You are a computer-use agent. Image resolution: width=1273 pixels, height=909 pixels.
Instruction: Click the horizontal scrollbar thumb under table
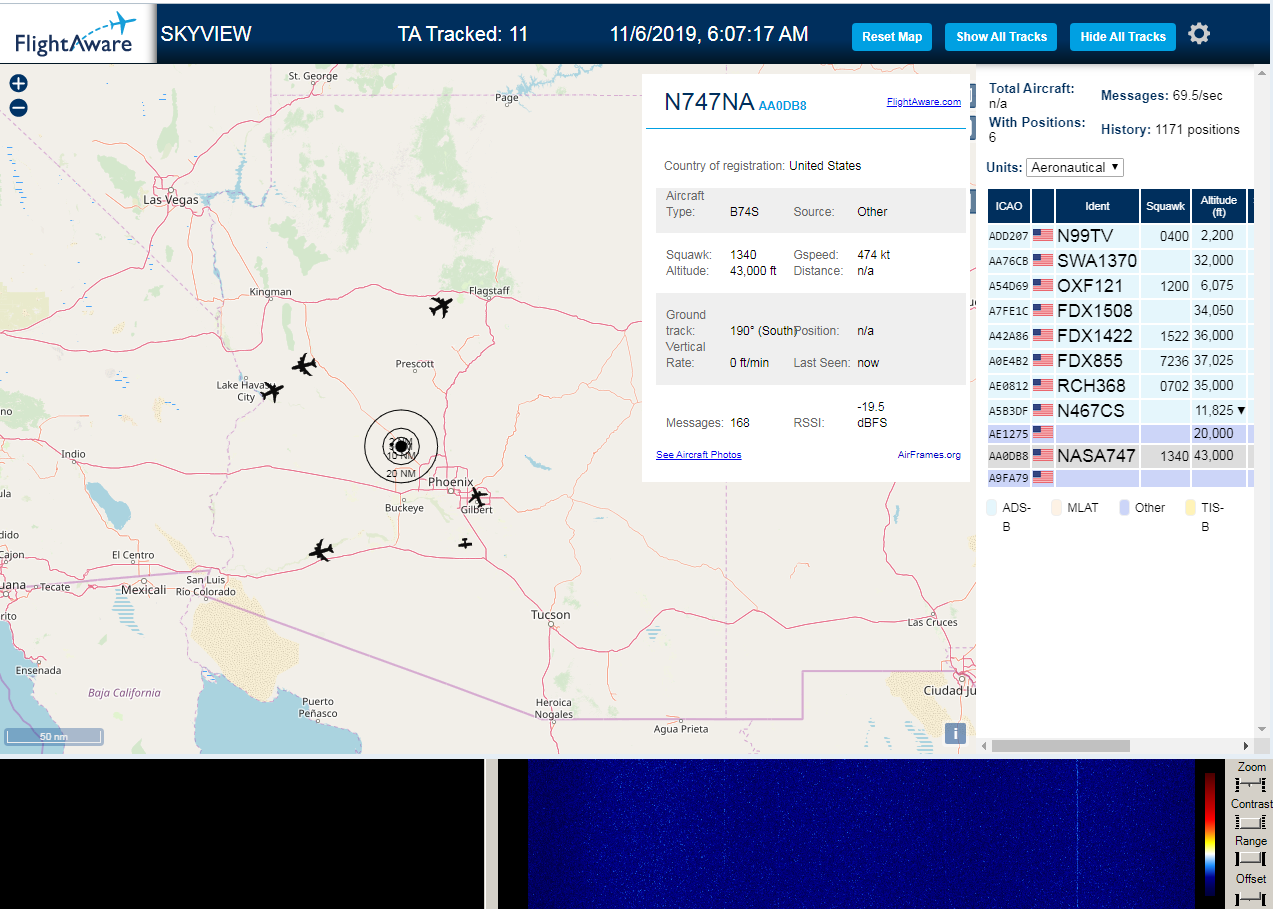tap(1060, 746)
